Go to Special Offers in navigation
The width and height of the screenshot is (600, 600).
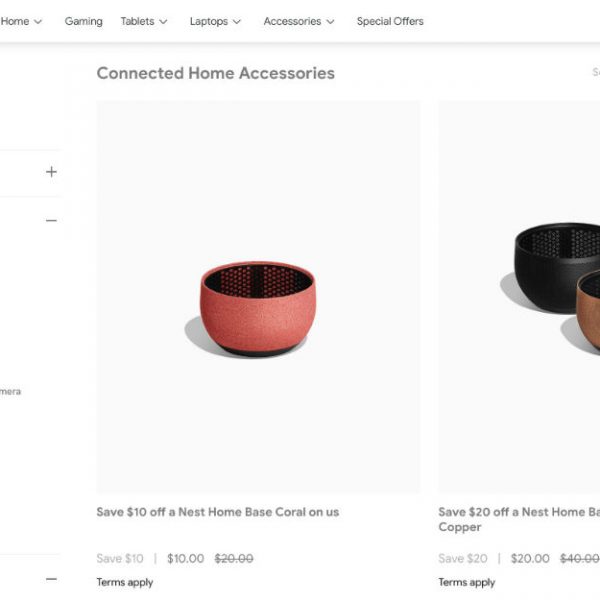[x=390, y=22]
